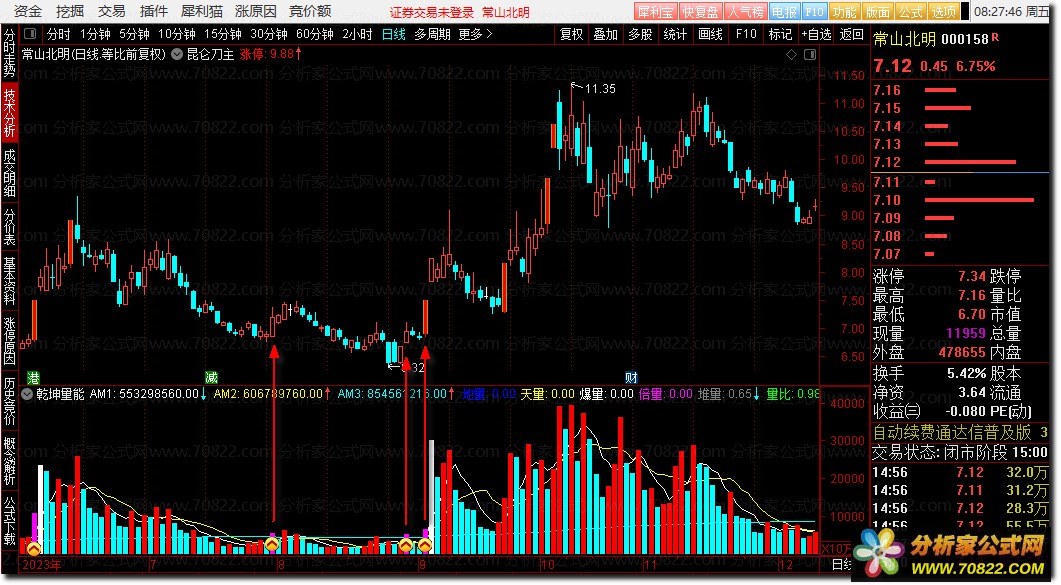Open the 资金 menu
The image size is (1061, 585).
tap(28, 11)
